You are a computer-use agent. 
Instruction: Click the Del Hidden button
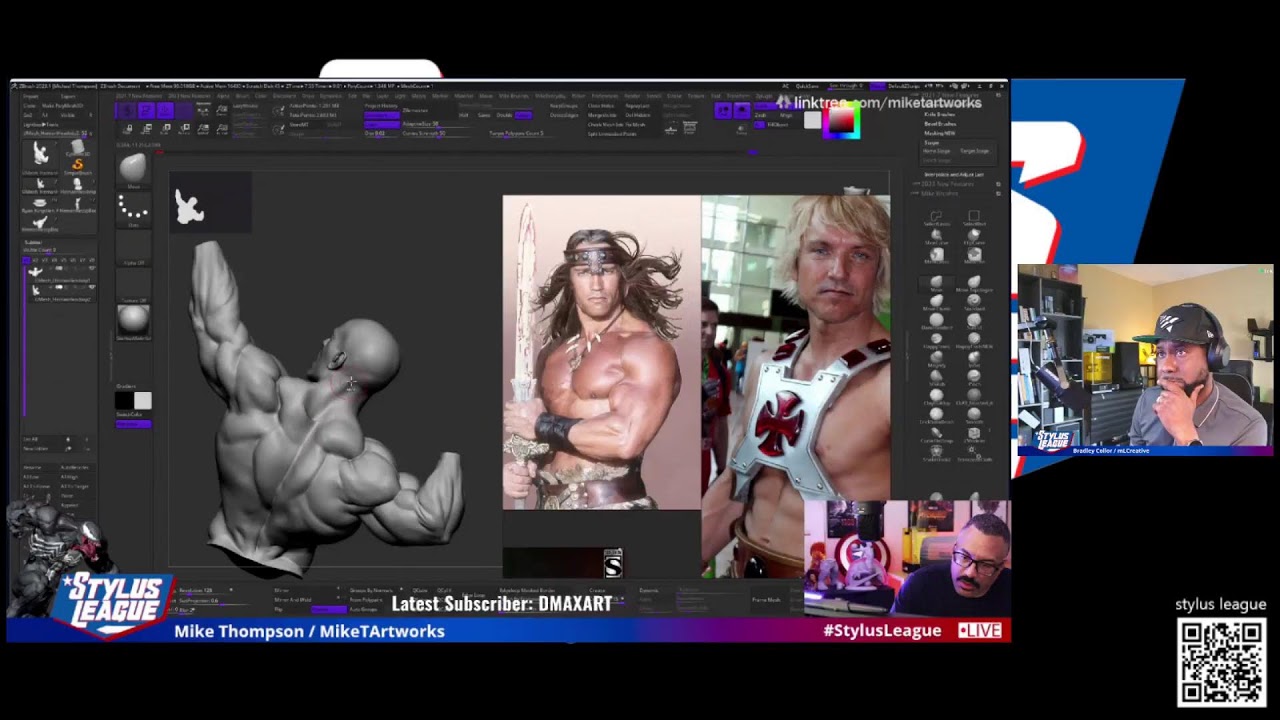point(637,115)
